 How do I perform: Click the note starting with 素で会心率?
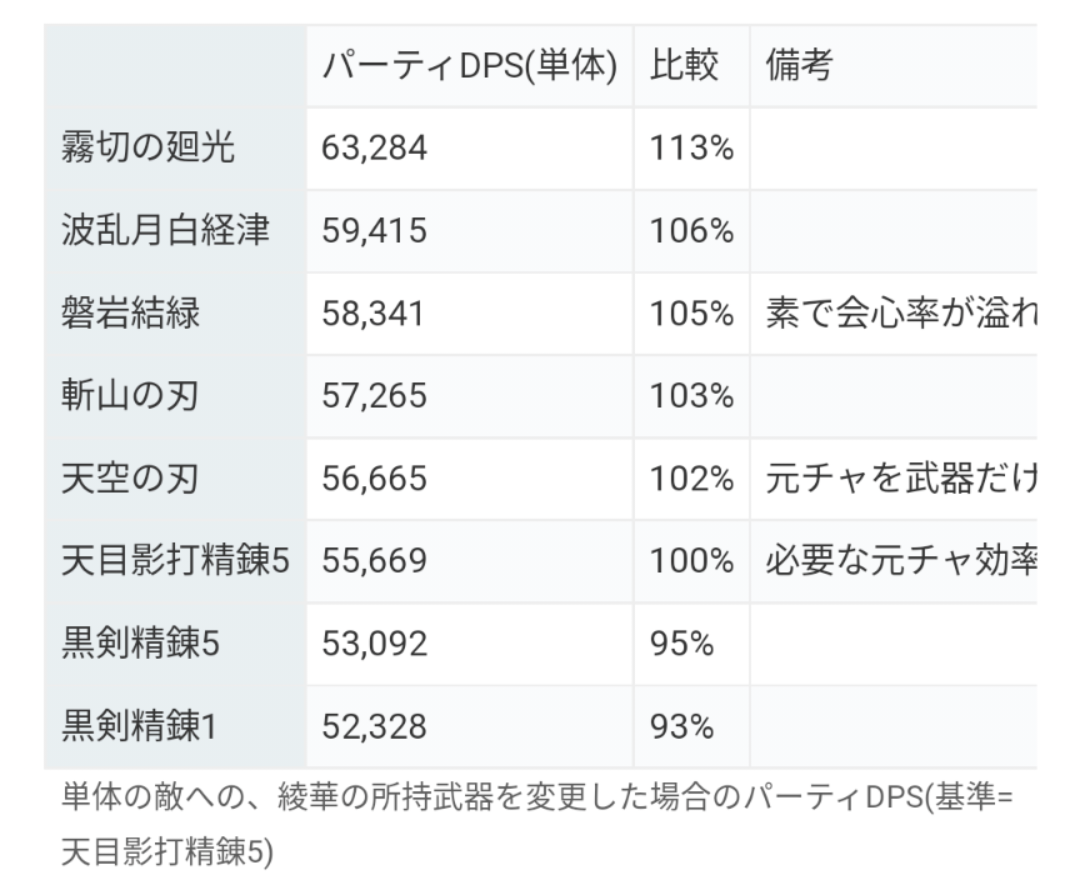pyautogui.click(x=900, y=314)
